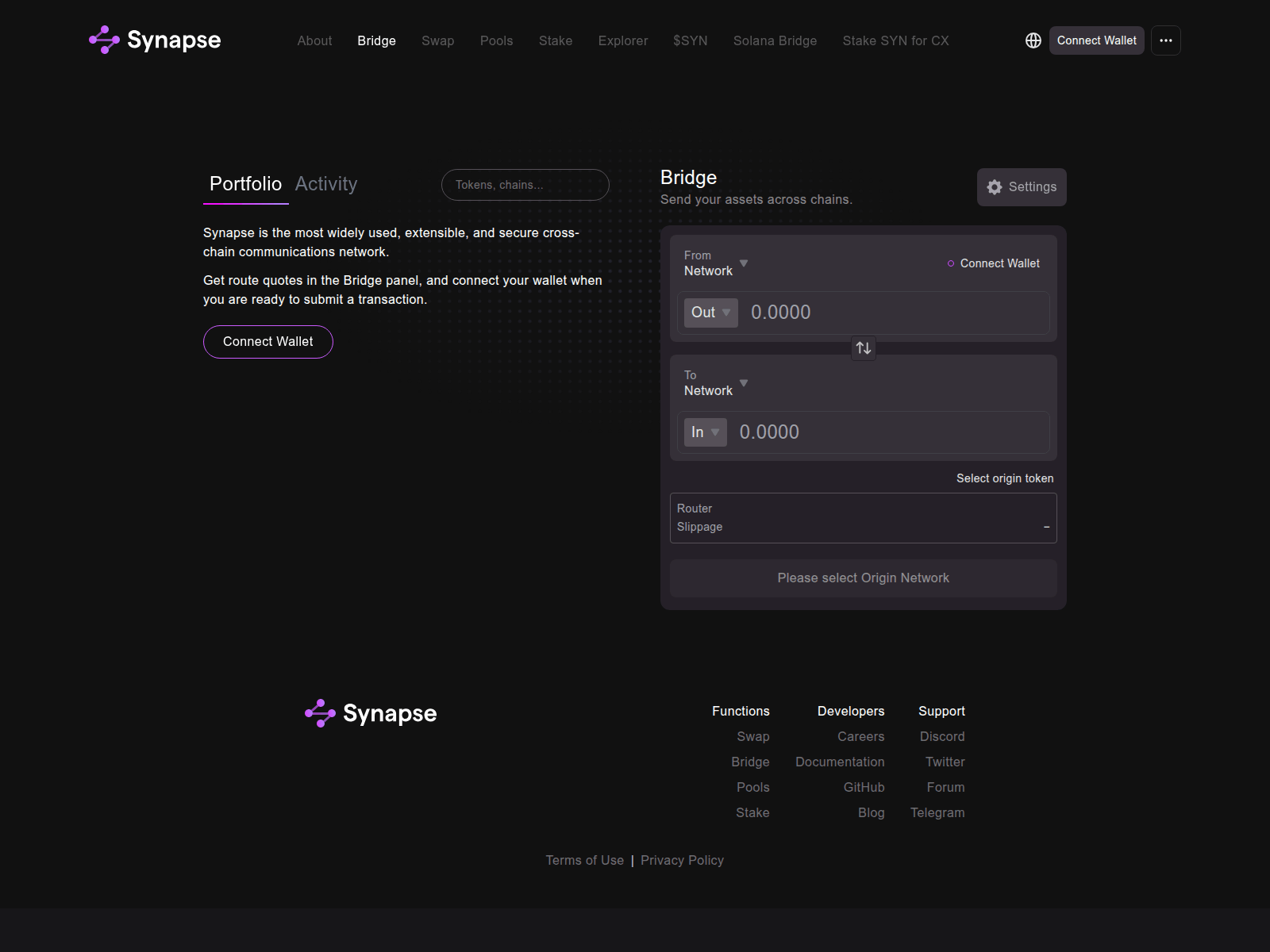
Task: Open footer Blog link
Action: pos(871,813)
